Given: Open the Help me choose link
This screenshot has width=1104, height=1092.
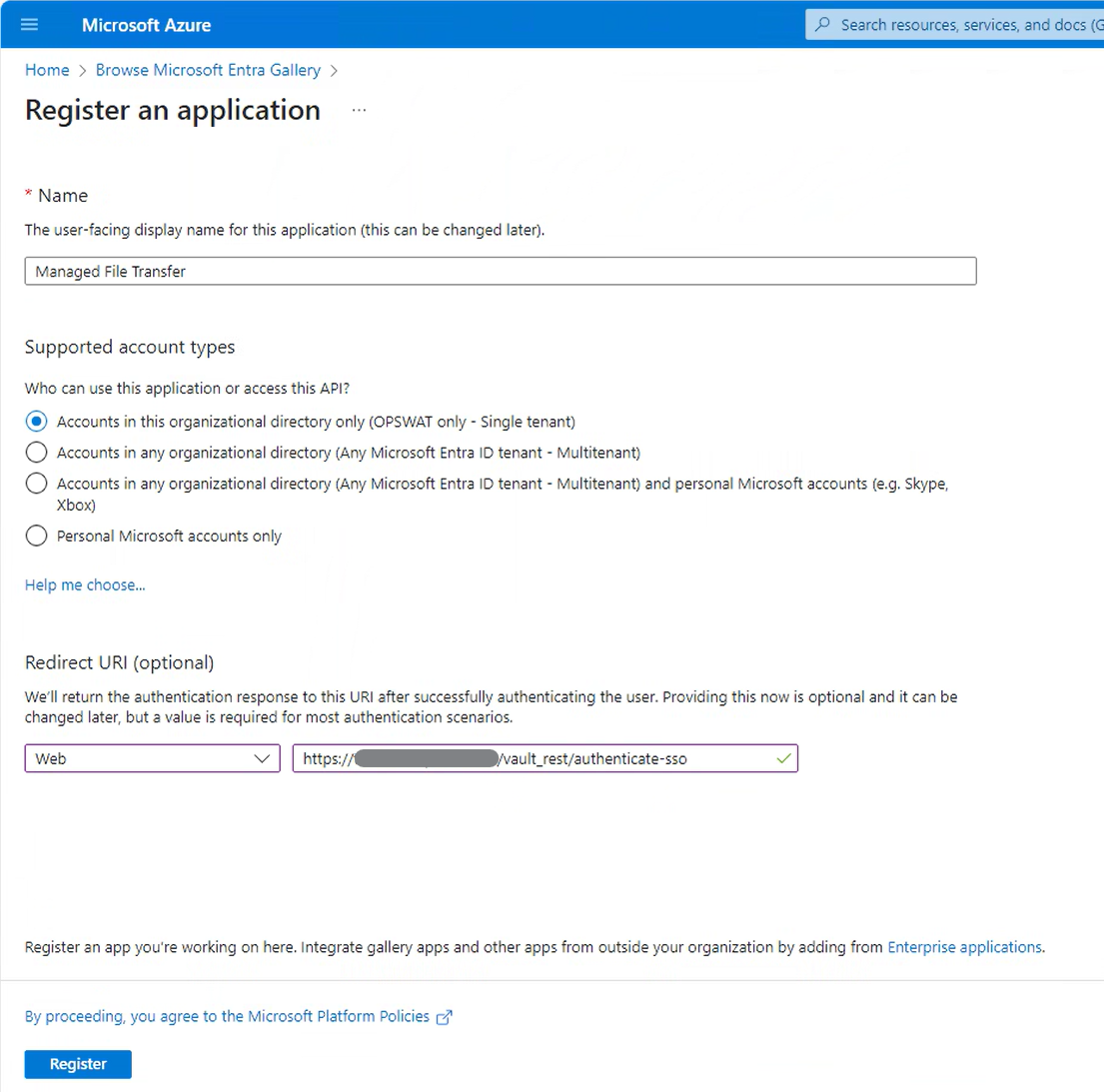Looking at the screenshot, I should coord(85,585).
